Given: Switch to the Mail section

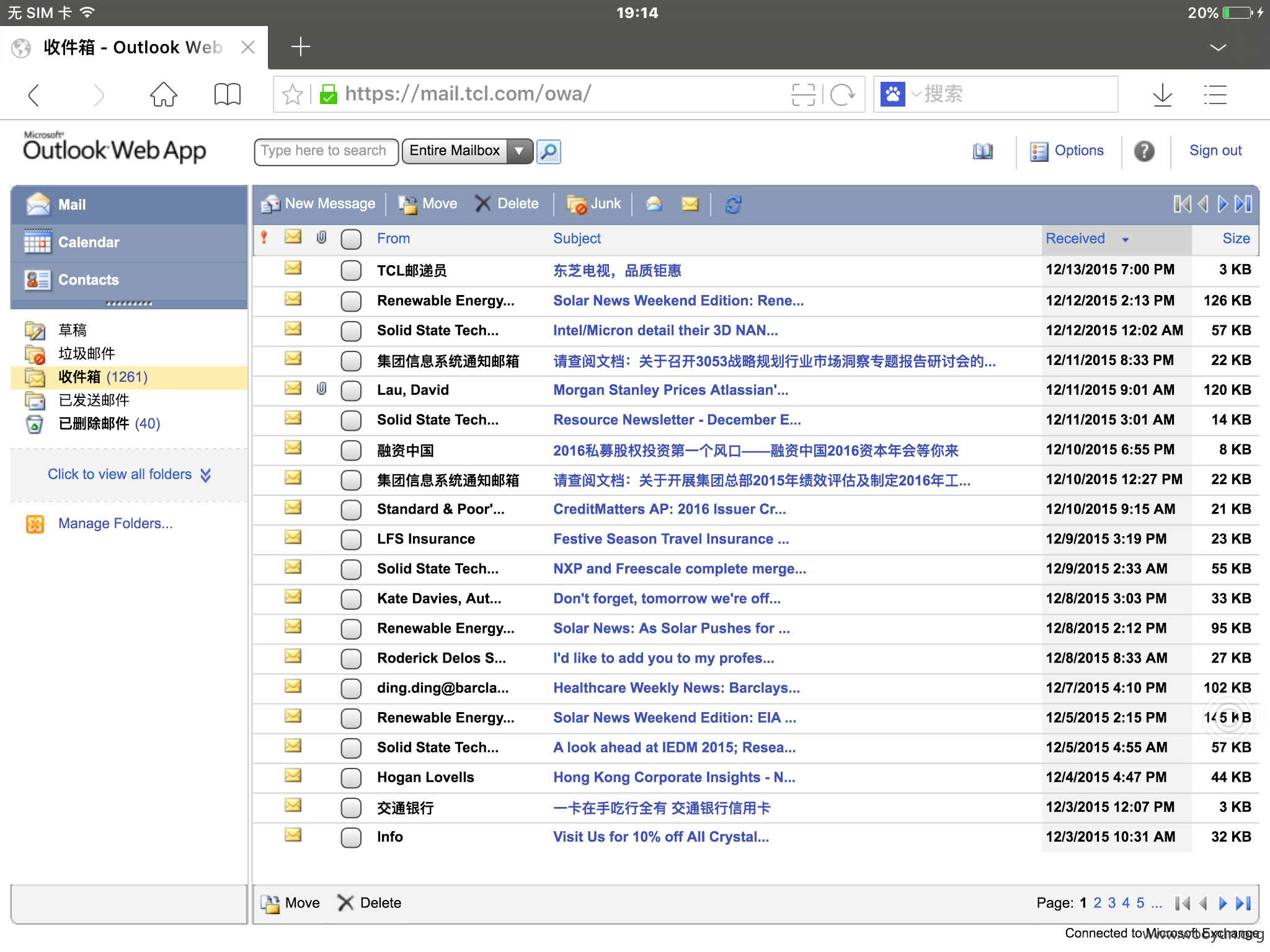Looking at the screenshot, I should [x=129, y=205].
